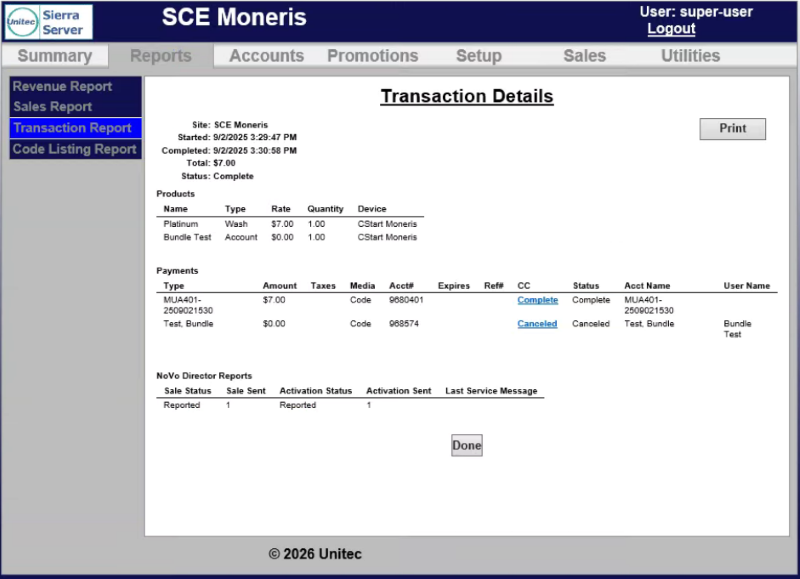The width and height of the screenshot is (800, 579).
Task: Click the Status value Complete at top
Action: pyautogui.click(x=233, y=176)
